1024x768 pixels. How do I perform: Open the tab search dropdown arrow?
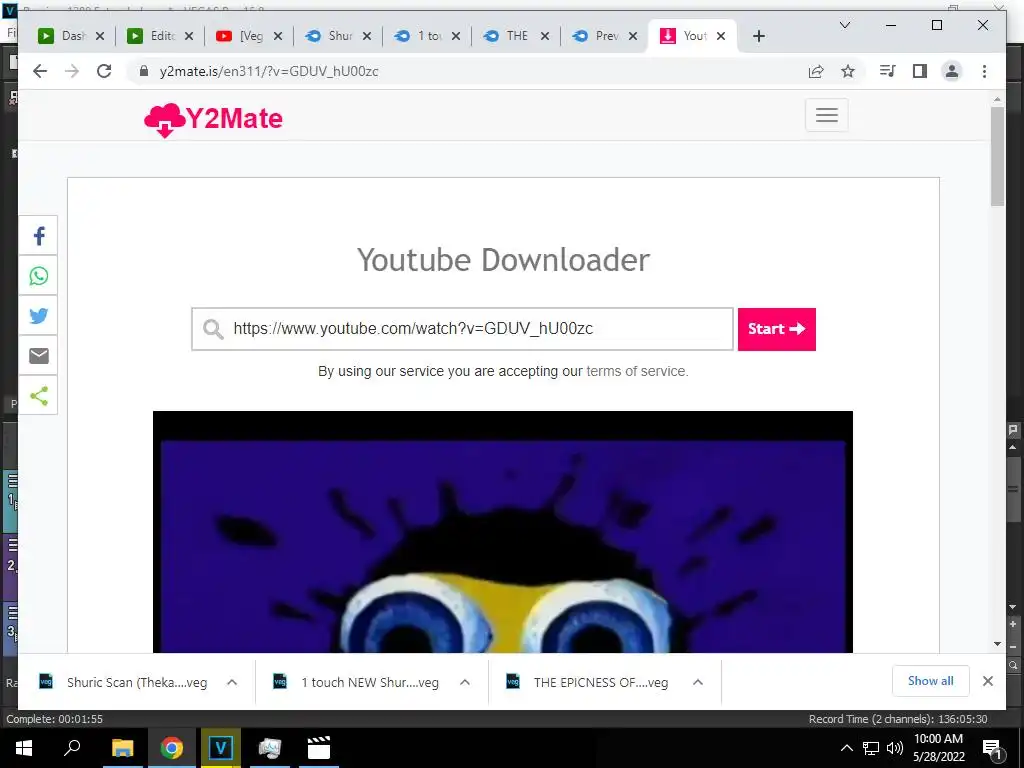point(844,25)
